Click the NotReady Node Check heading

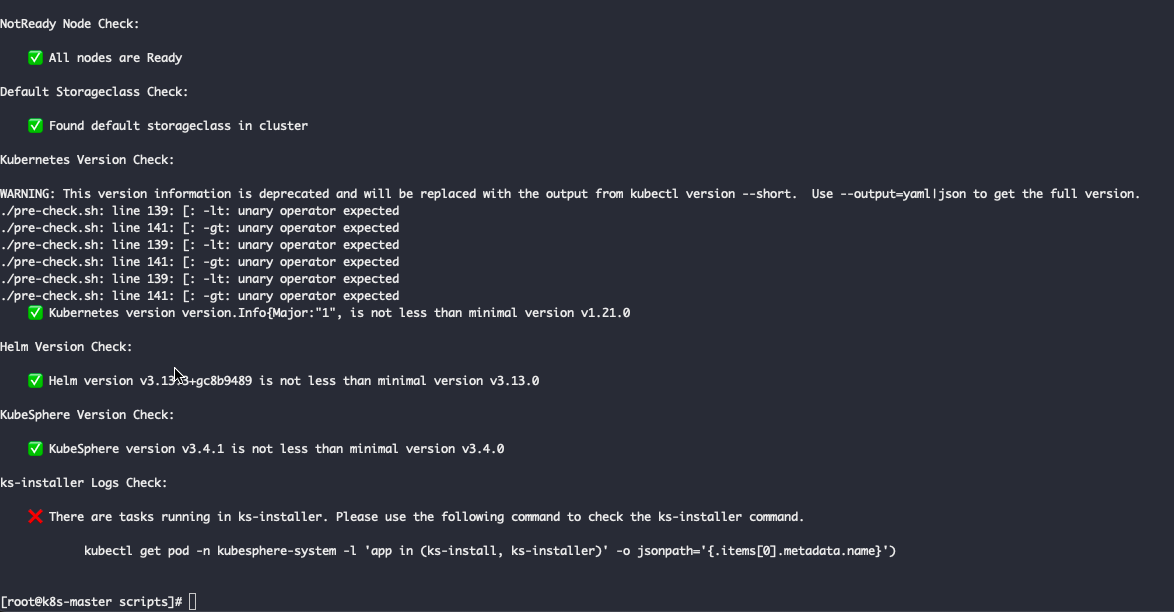point(70,24)
